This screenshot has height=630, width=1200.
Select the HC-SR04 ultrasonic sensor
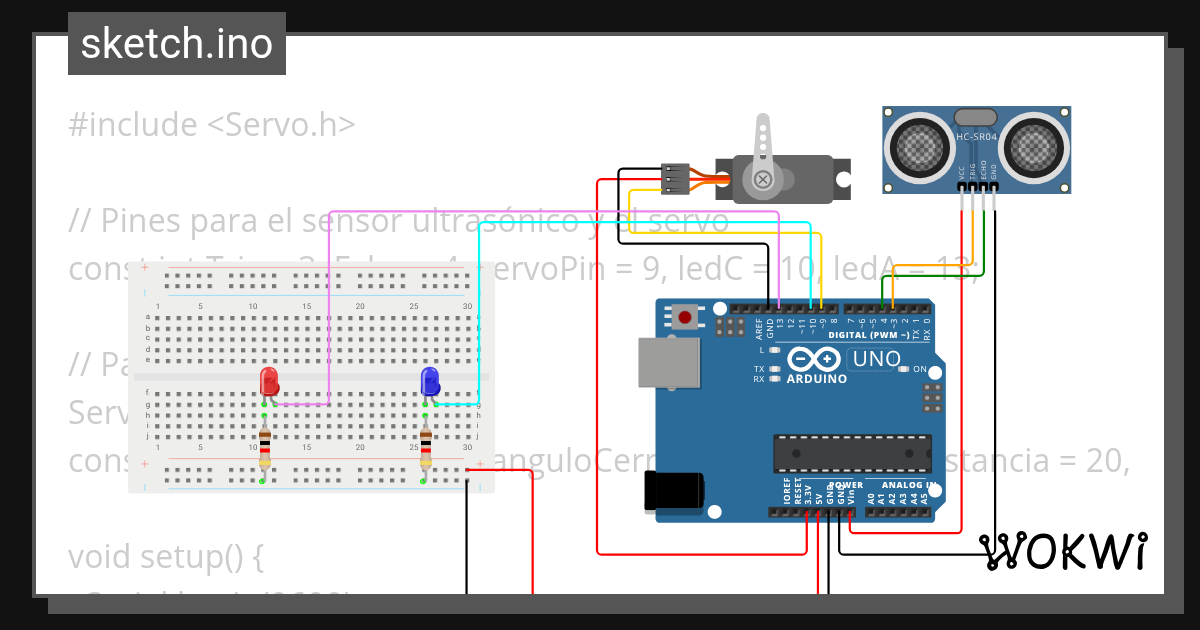(x=975, y=150)
